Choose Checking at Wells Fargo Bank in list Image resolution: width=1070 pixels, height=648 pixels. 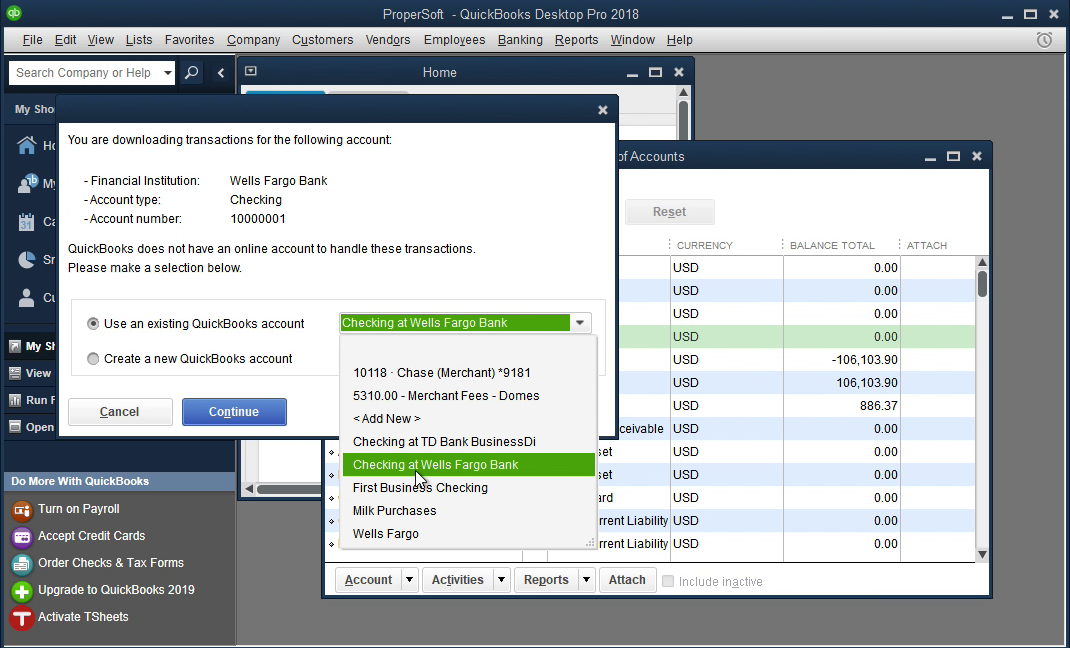(469, 465)
